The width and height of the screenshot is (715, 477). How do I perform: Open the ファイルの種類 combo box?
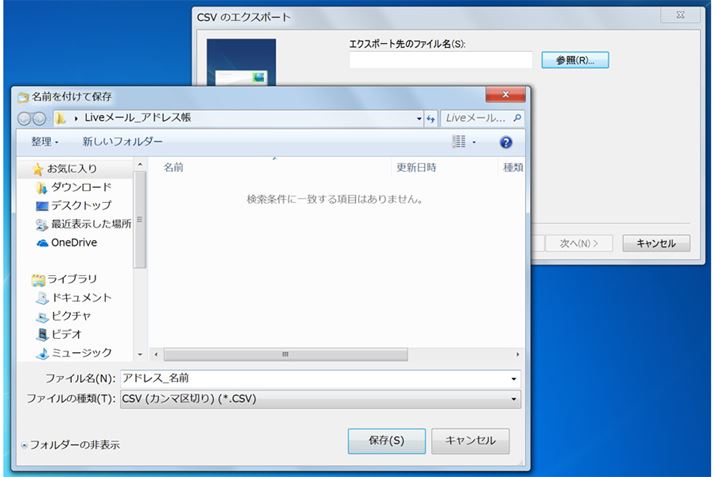click(x=320, y=399)
